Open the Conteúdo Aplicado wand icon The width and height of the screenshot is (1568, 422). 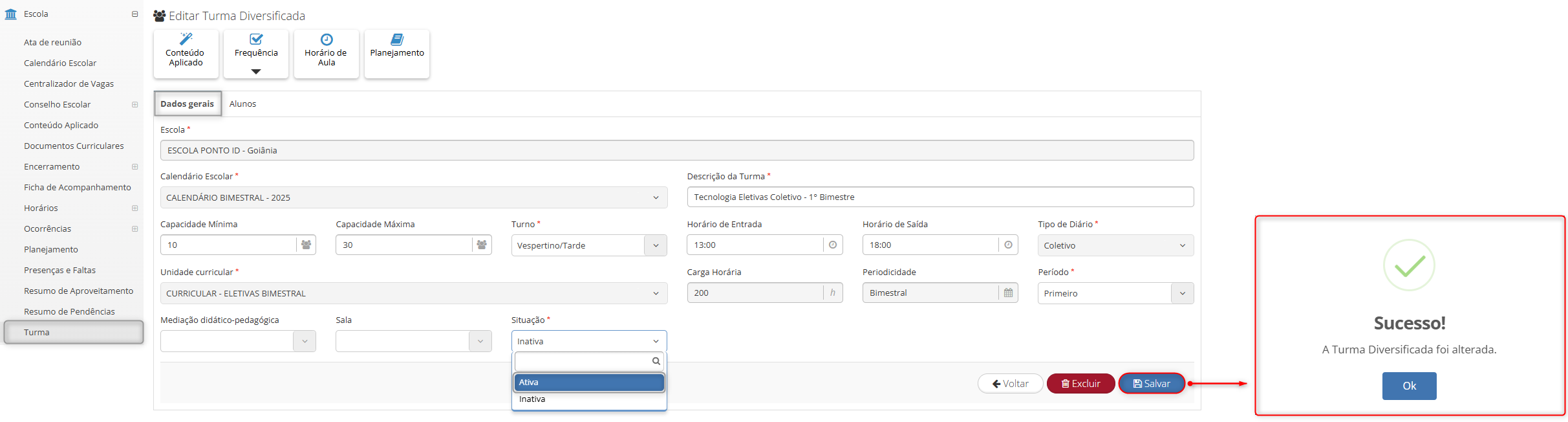(186, 39)
